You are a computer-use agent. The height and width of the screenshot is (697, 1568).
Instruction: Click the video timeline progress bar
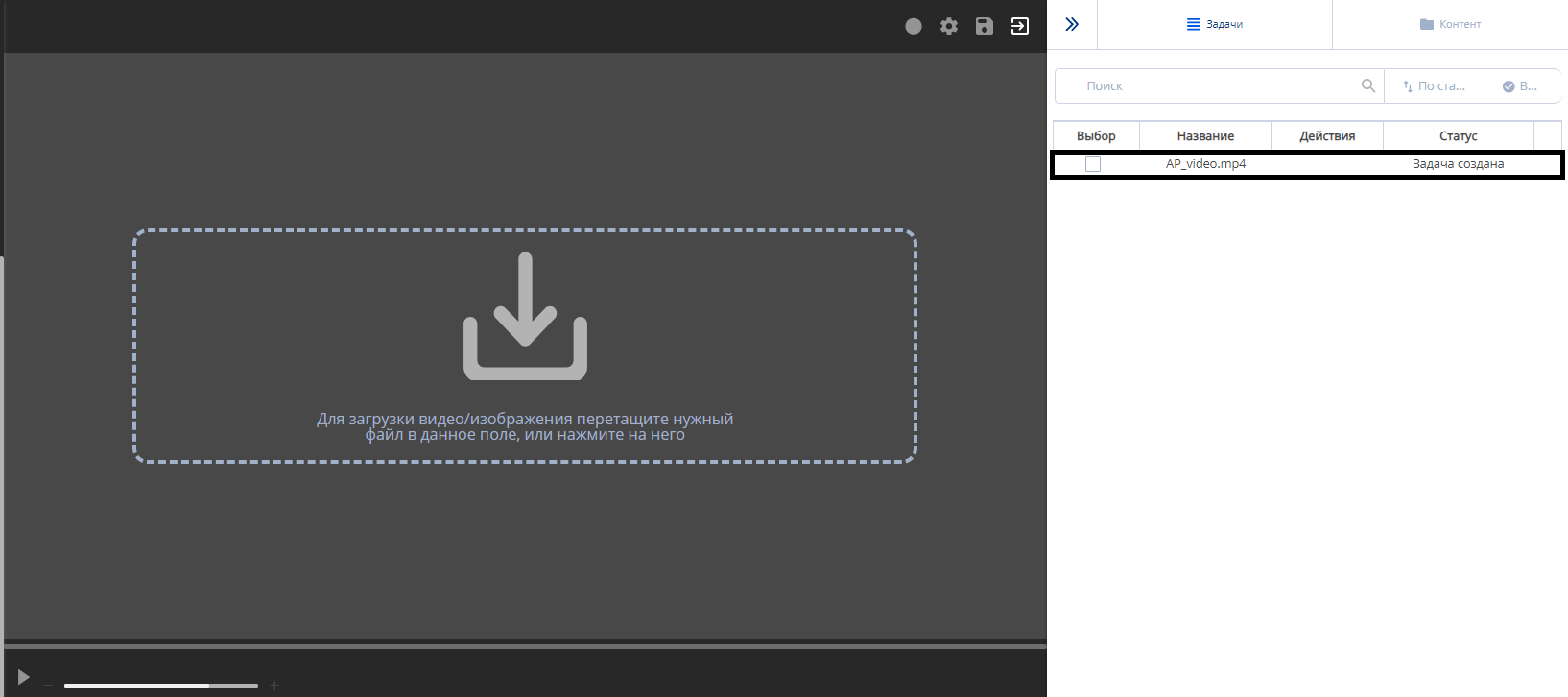click(x=525, y=646)
